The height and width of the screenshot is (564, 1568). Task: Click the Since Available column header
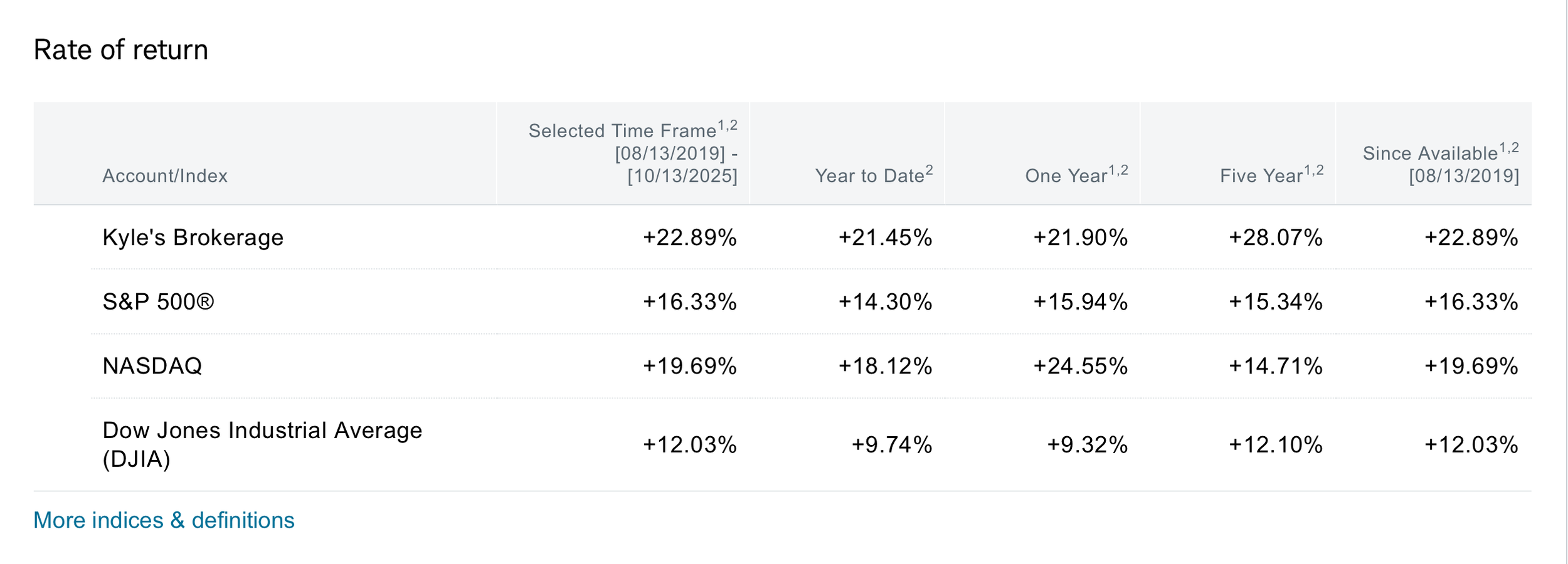click(x=1441, y=164)
